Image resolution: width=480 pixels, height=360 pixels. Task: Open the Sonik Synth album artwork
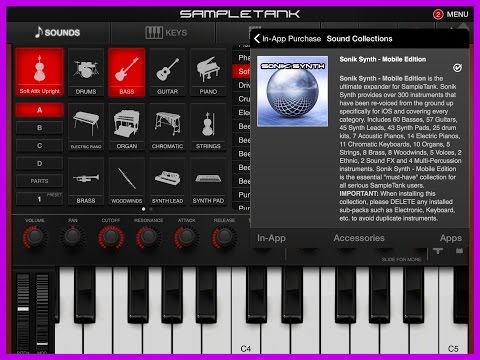(x=293, y=91)
